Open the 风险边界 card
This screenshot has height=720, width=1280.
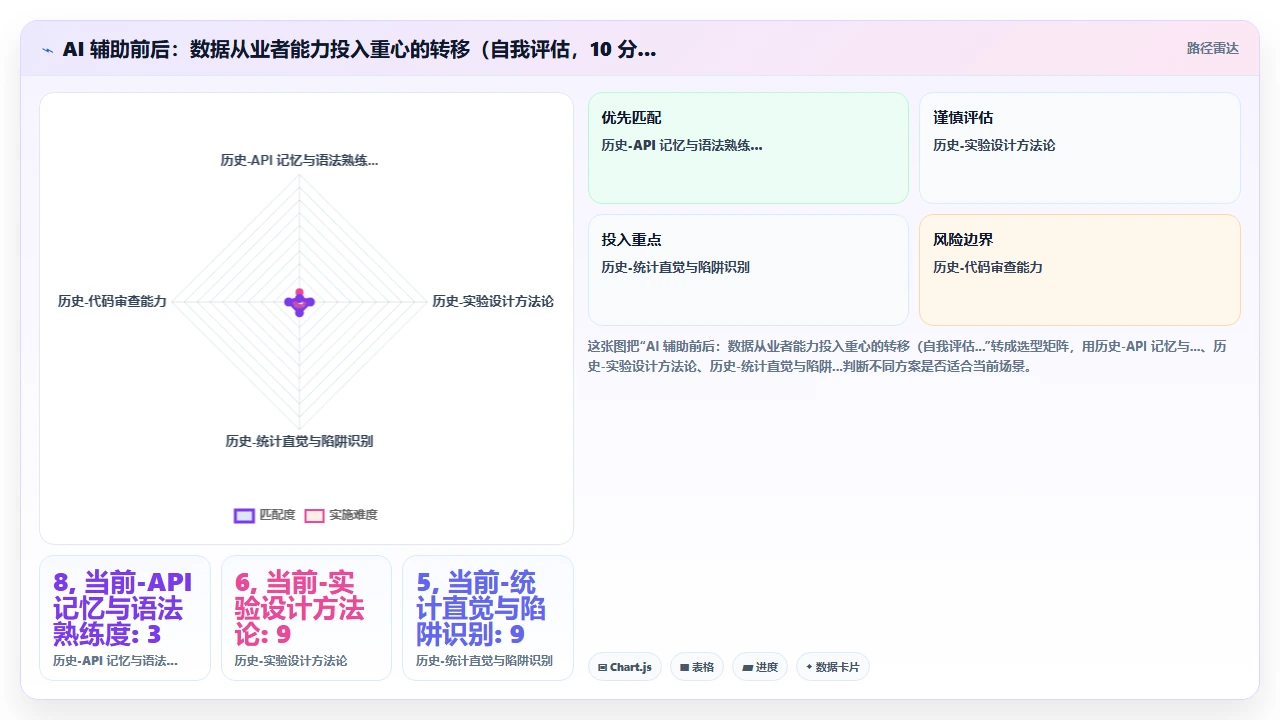1080,270
